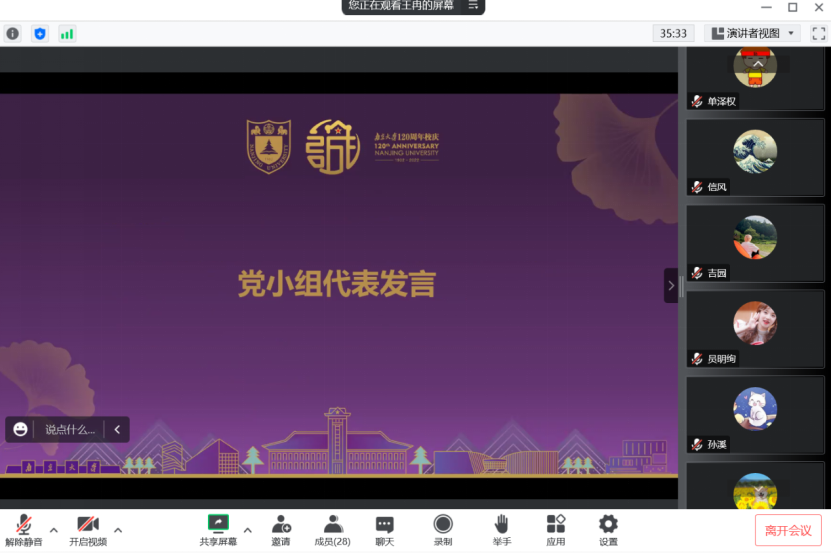Unmute microphone with 解除静音 button
The width and height of the screenshot is (831, 553).
23,529
